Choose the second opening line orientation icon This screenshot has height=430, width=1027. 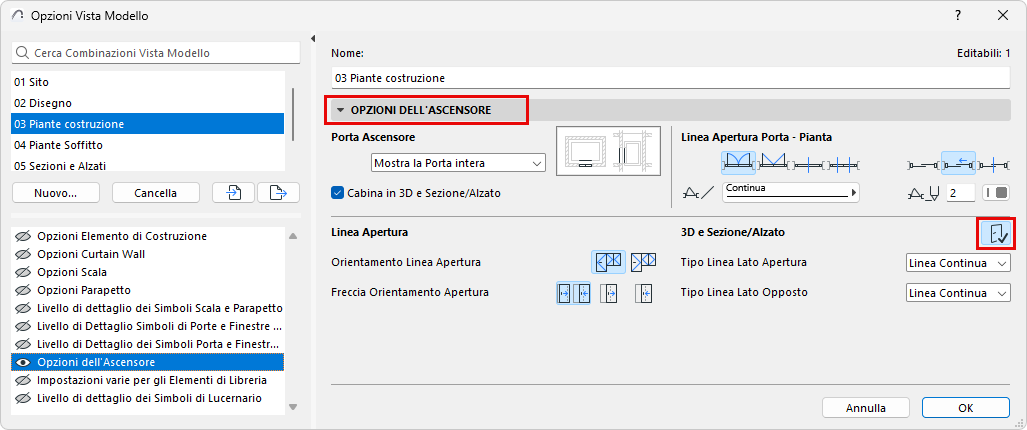point(642,262)
